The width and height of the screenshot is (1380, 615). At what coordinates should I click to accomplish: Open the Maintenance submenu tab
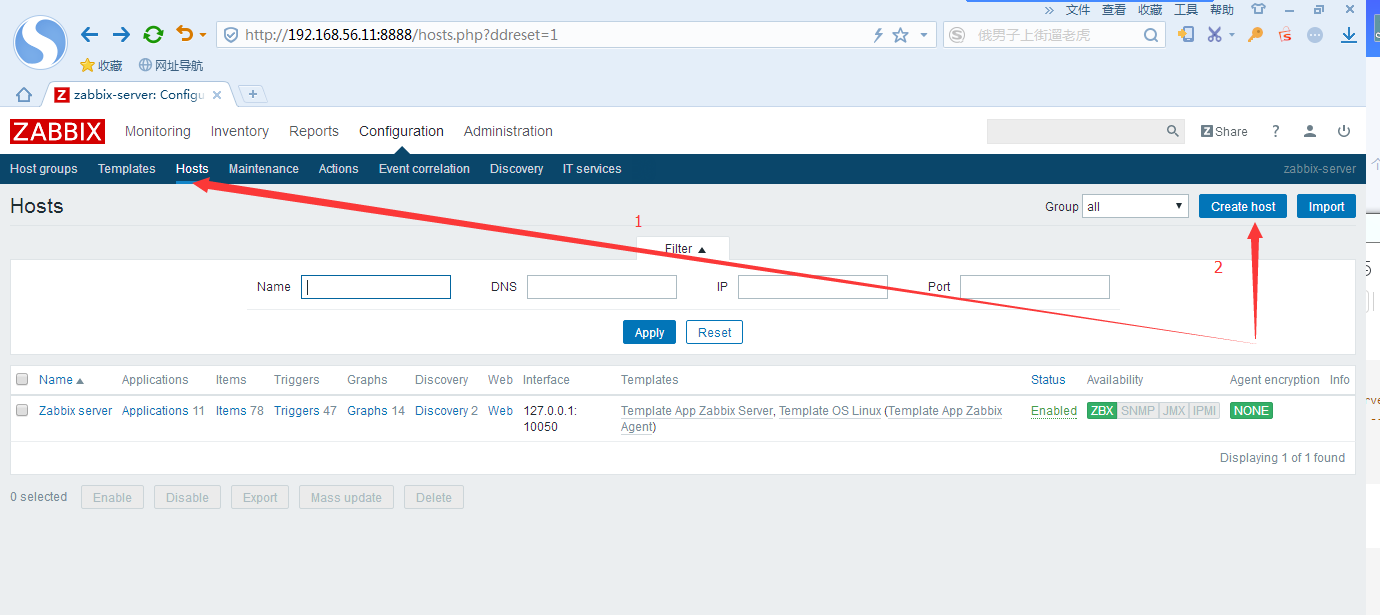pyautogui.click(x=264, y=169)
